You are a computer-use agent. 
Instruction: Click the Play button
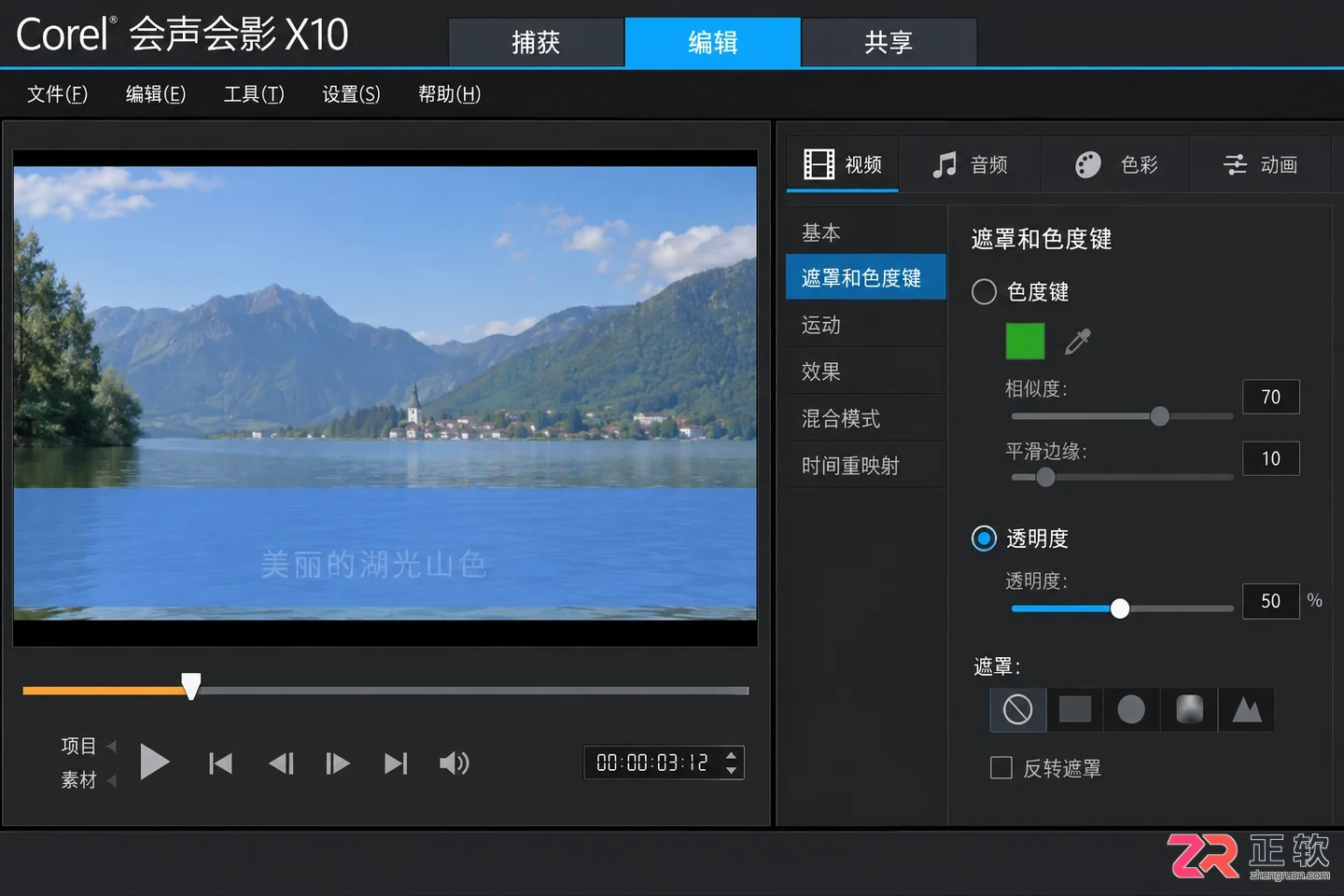point(154,763)
